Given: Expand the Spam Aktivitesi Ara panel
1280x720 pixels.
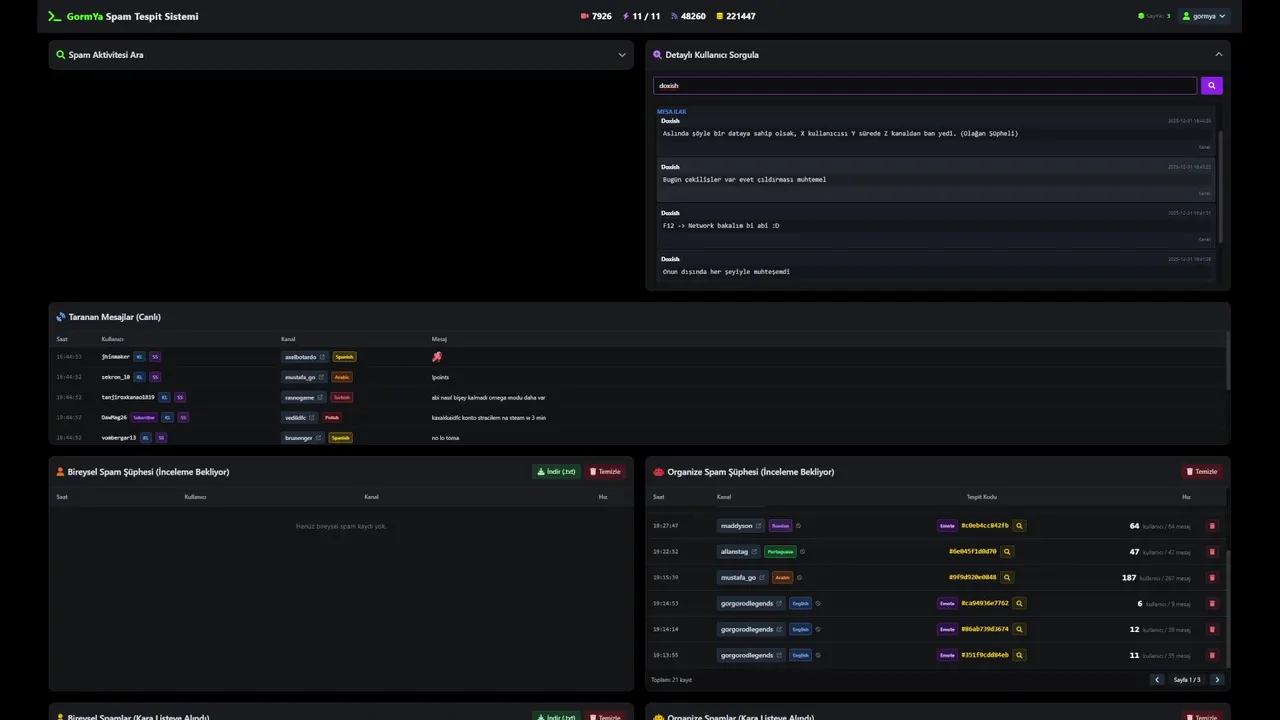Looking at the screenshot, I should coord(622,55).
